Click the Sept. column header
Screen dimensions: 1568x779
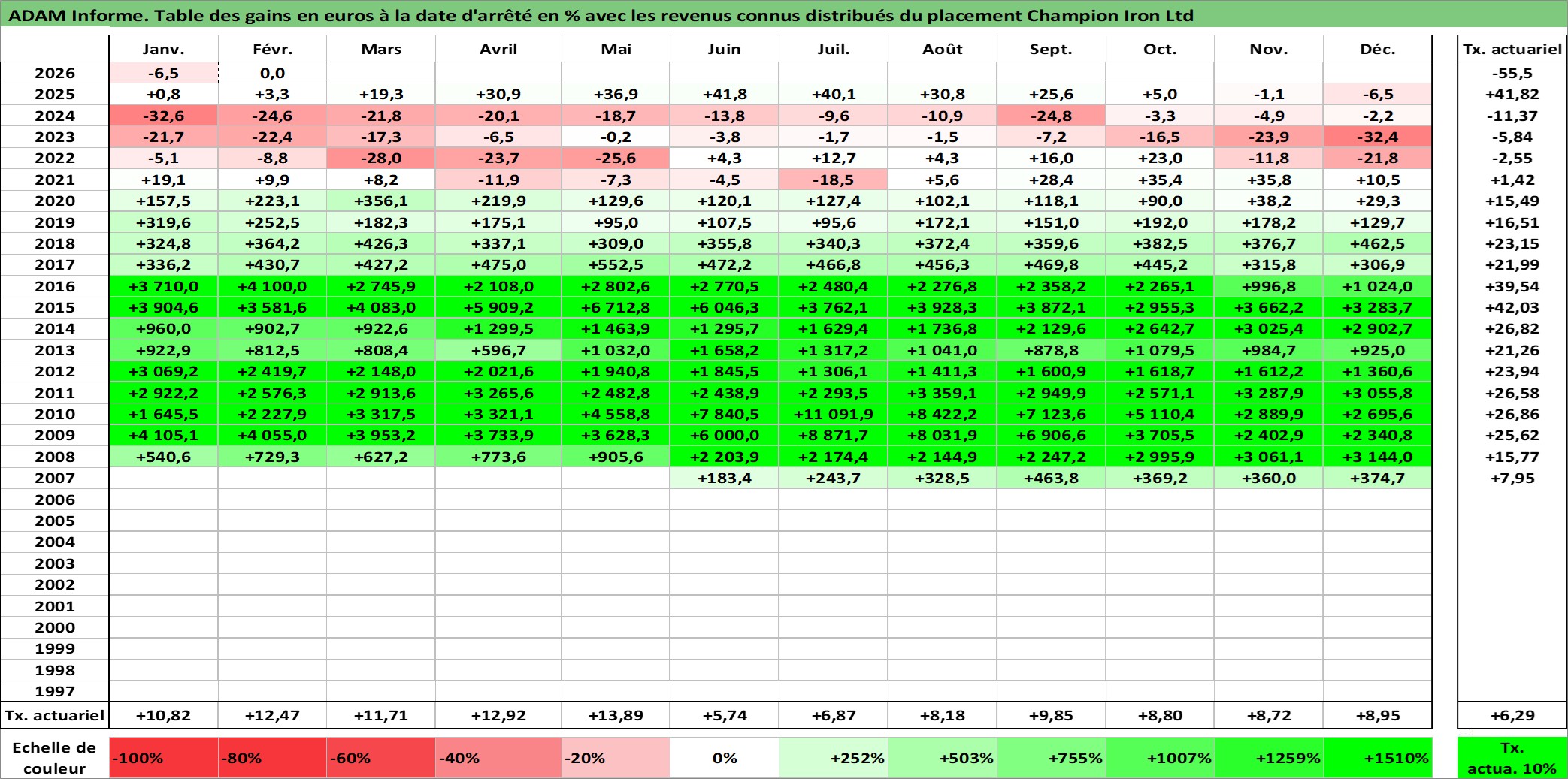point(1051,49)
